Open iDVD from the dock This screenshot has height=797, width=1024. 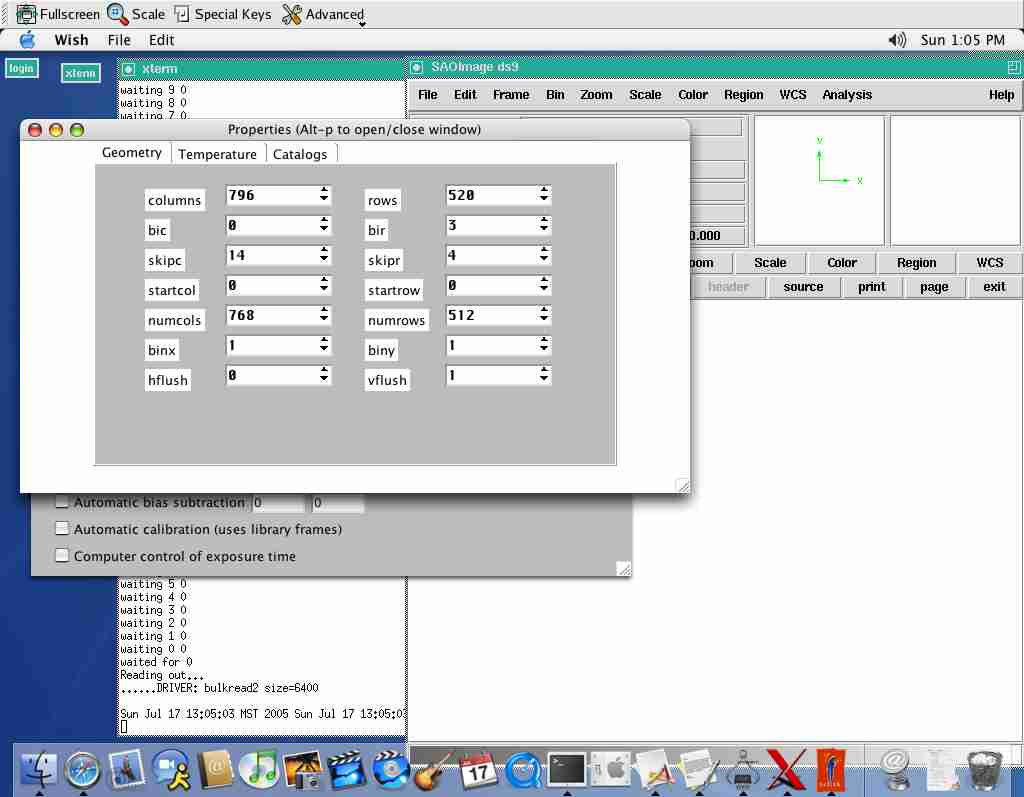pyautogui.click(x=391, y=769)
